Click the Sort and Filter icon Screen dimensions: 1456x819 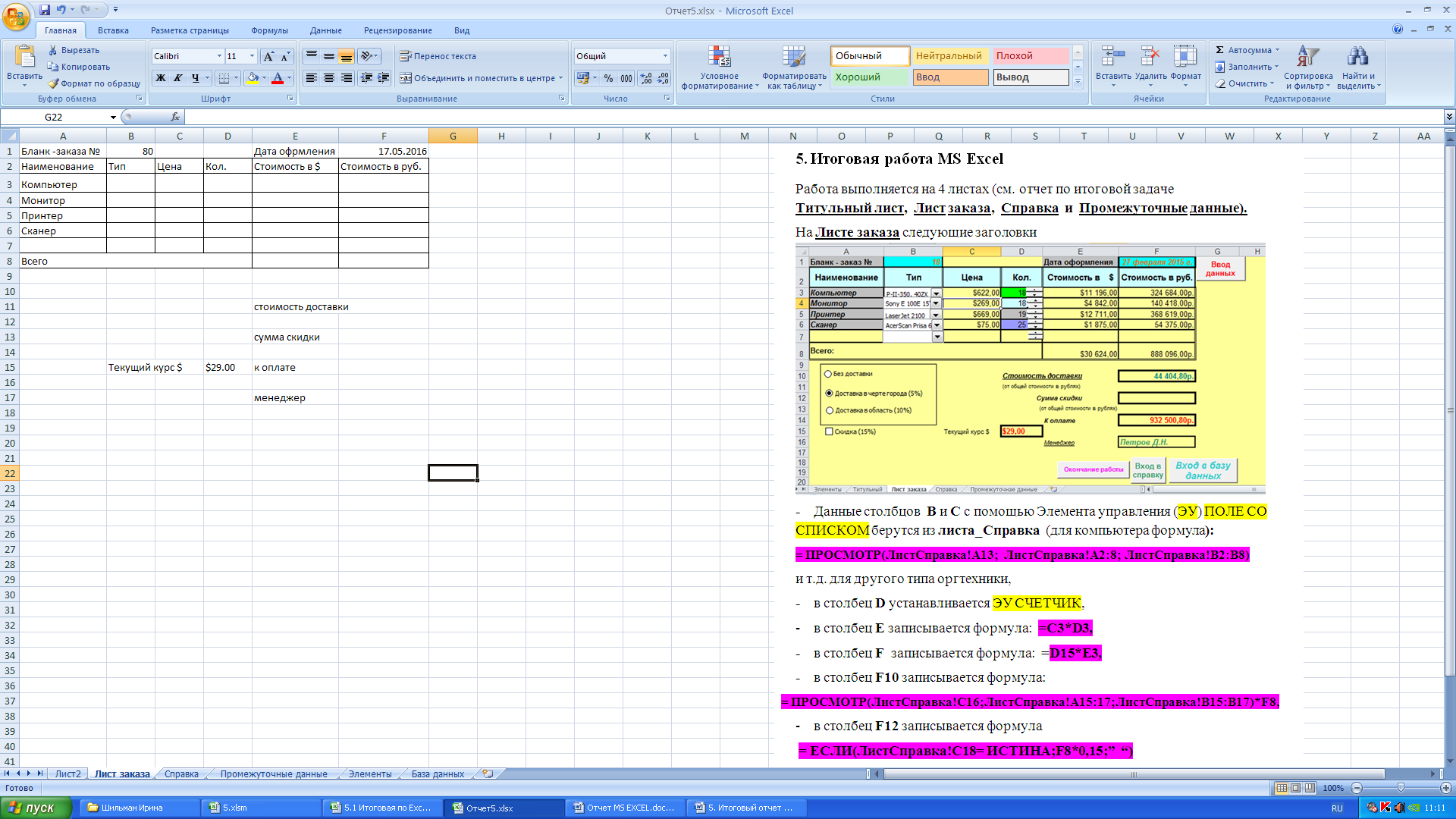pos(1308,57)
